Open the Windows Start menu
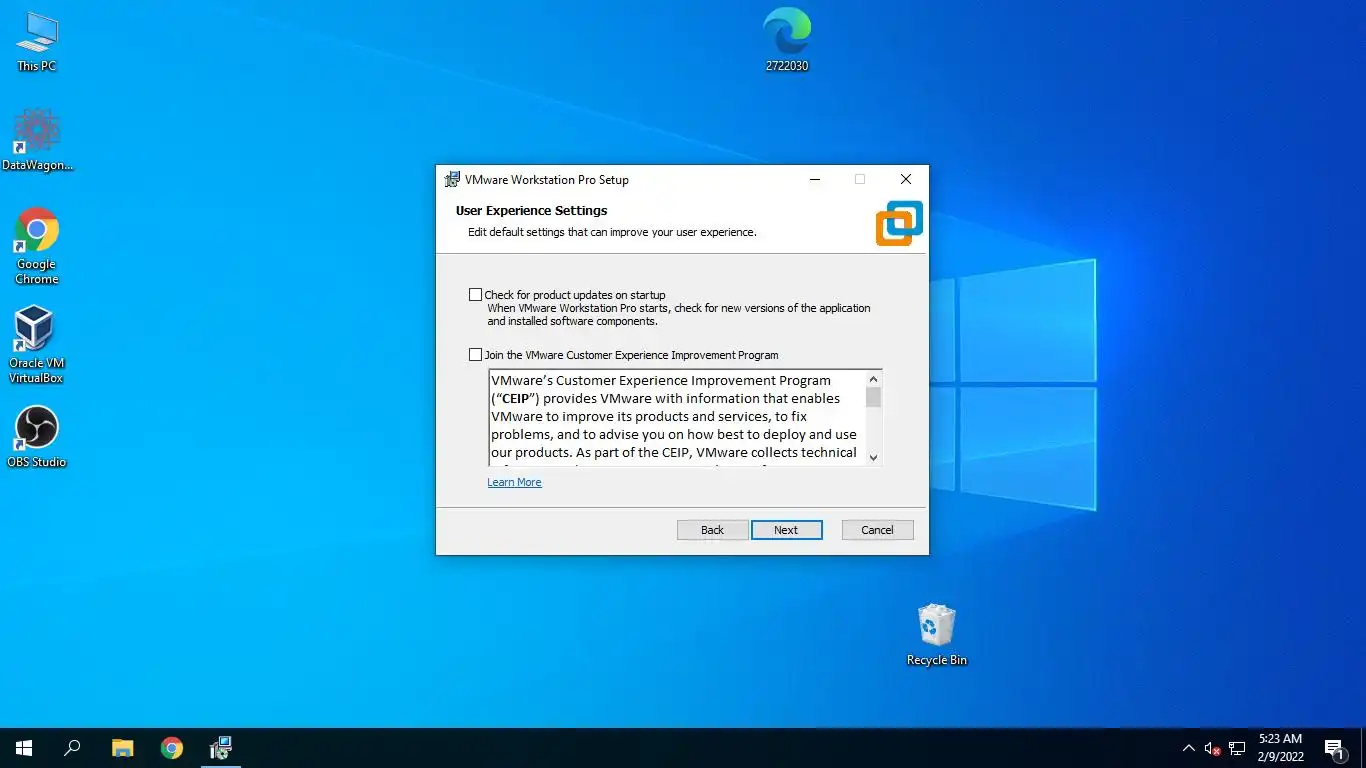 24,748
